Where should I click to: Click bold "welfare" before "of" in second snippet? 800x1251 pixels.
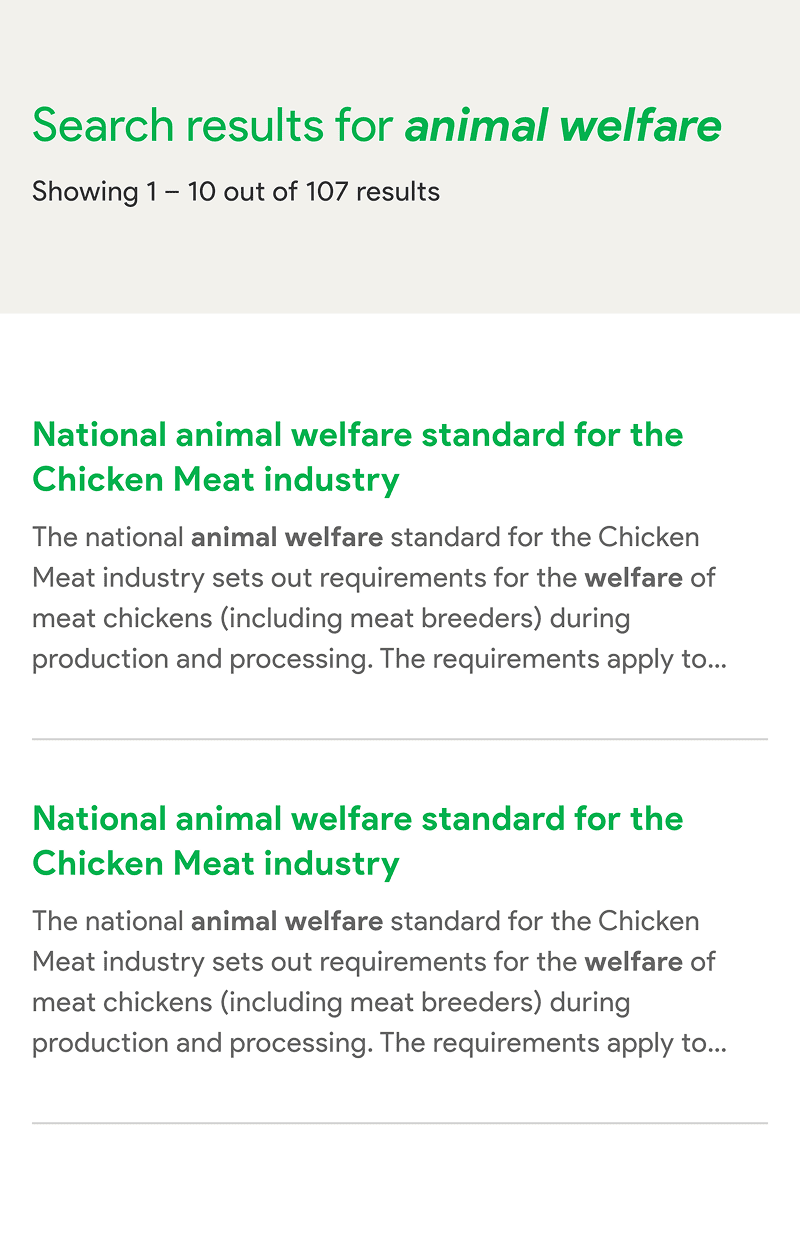(633, 962)
